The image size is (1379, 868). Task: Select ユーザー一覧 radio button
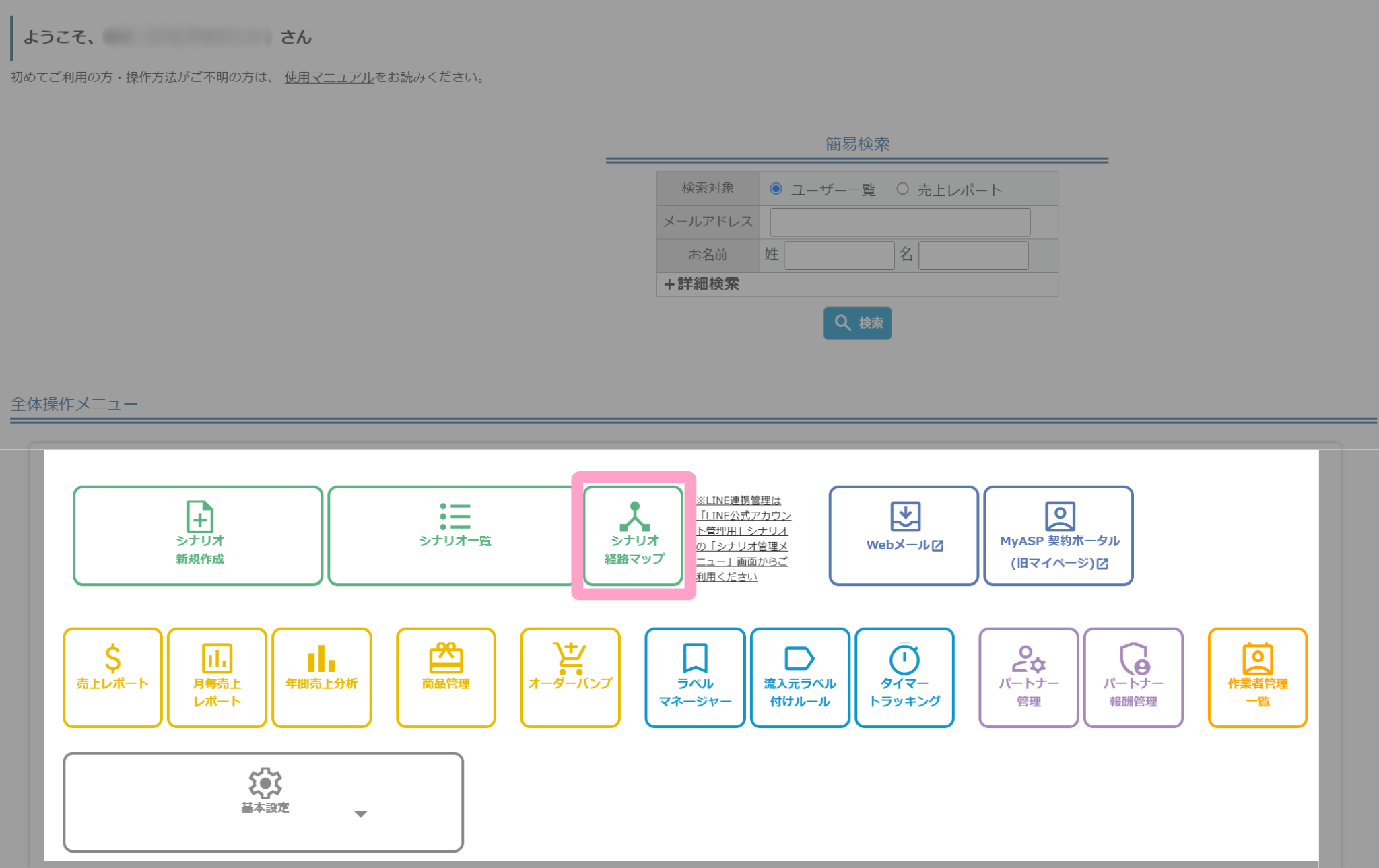[776, 189]
